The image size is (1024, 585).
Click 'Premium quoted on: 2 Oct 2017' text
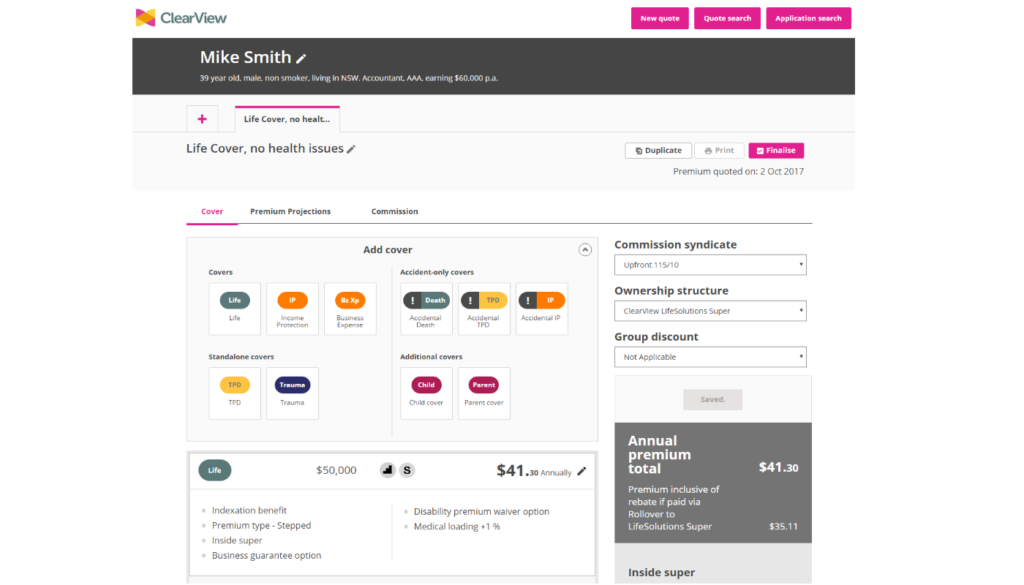coord(738,171)
